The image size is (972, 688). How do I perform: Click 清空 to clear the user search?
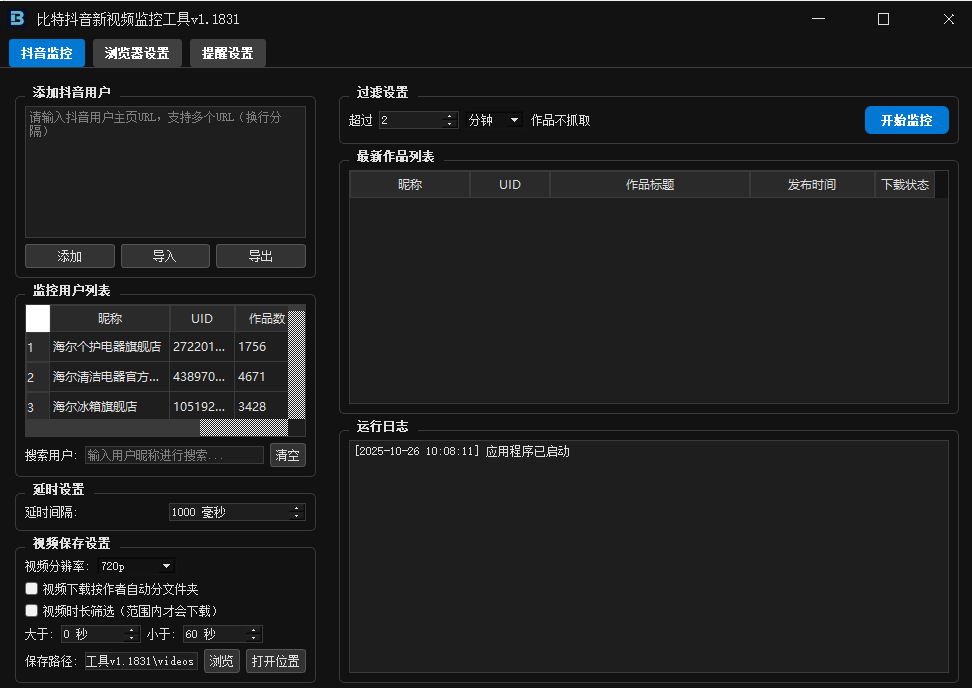pyautogui.click(x=288, y=455)
